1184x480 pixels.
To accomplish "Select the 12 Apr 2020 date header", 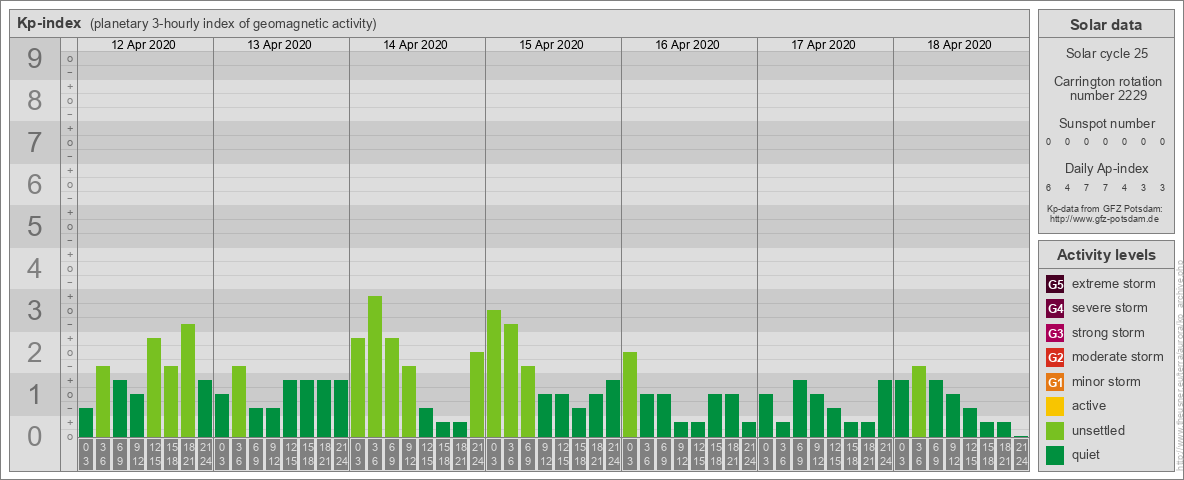I will pos(143,45).
